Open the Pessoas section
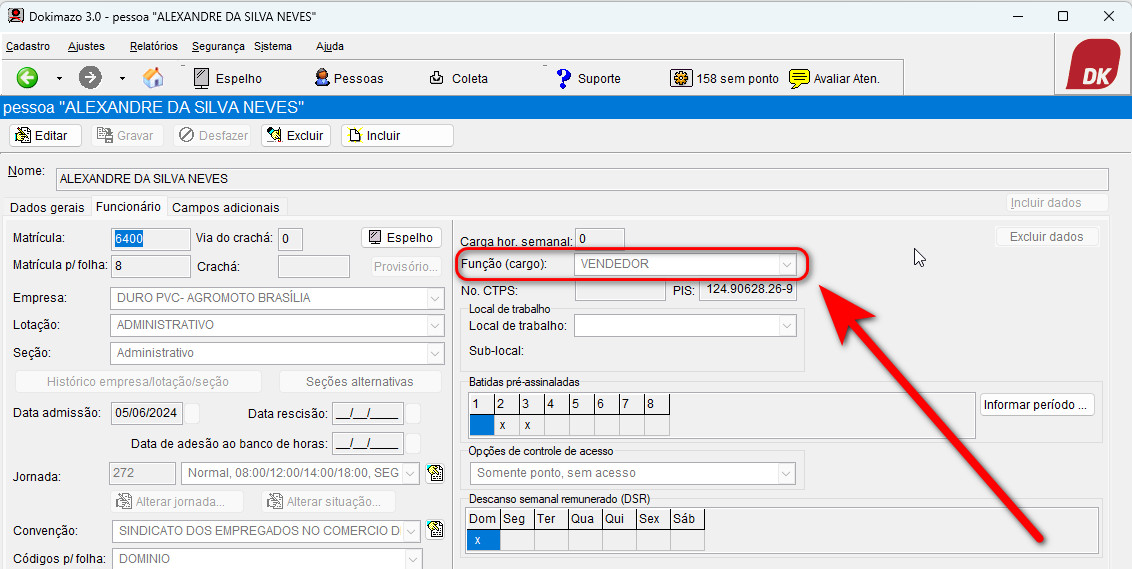This screenshot has height=569, width=1132. point(348,78)
